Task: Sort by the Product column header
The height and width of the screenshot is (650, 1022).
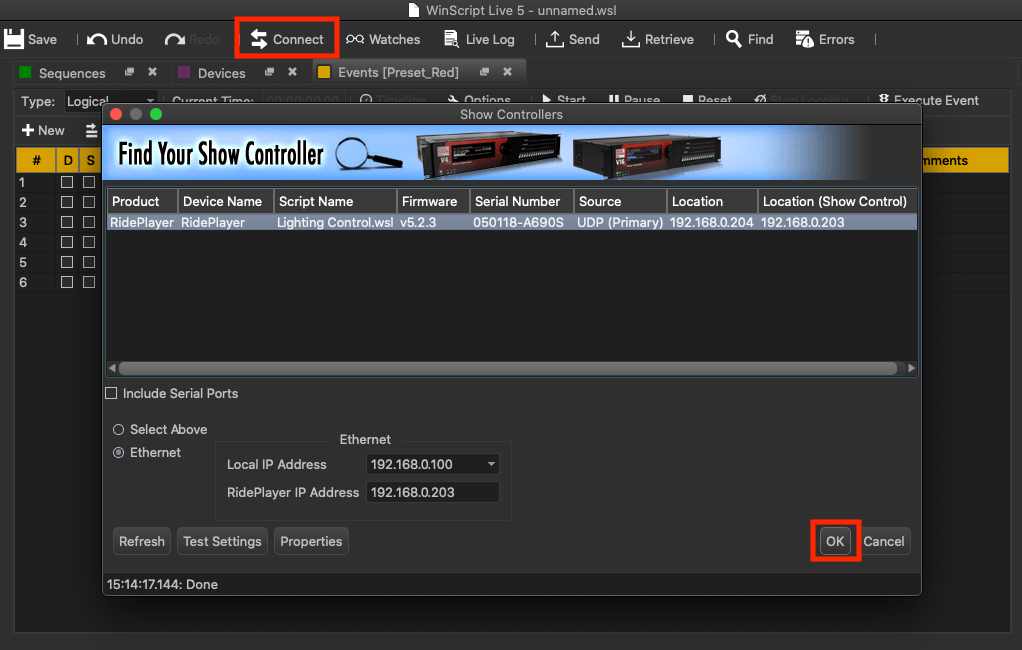Action: point(142,201)
